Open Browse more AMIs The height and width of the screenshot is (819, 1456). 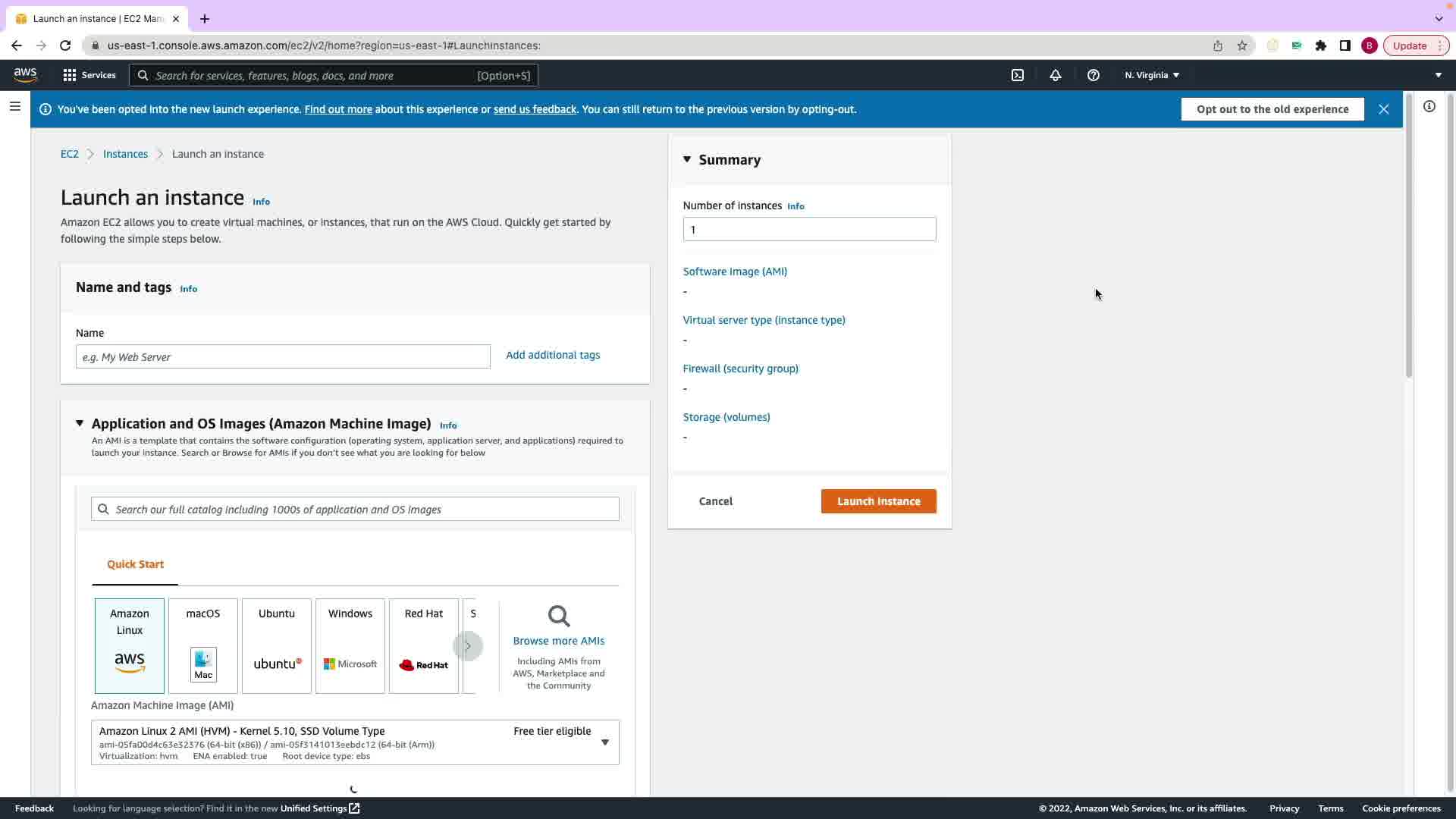[x=558, y=641]
